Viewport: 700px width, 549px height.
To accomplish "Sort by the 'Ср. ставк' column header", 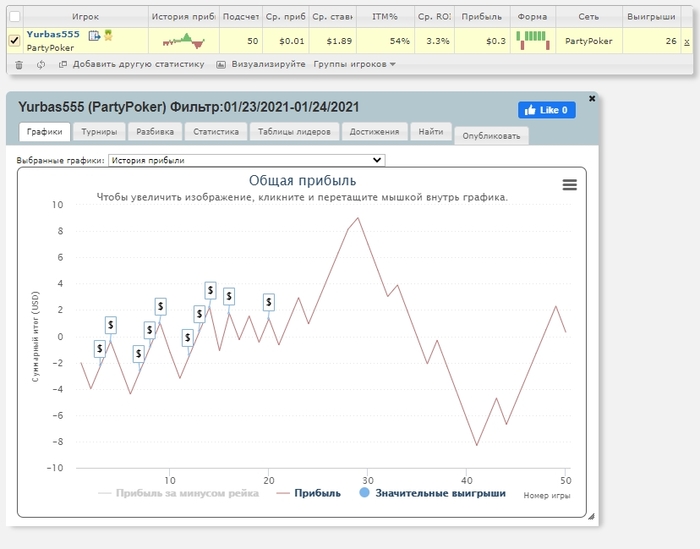I will (x=333, y=17).
